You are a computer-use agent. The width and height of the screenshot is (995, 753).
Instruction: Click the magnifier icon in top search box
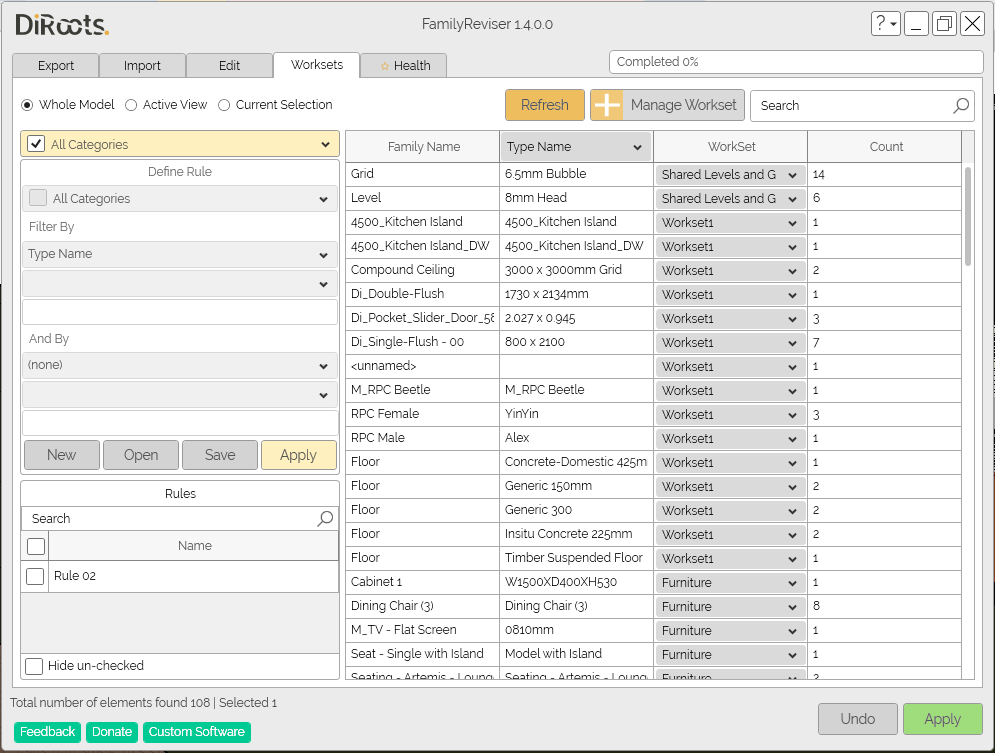pos(960,105)
